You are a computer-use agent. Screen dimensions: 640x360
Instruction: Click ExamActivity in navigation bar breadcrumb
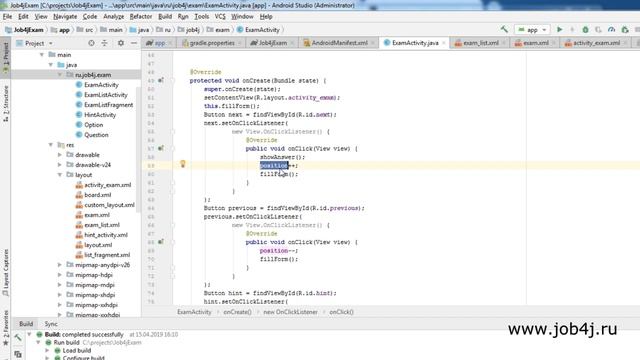pos(262,30)
